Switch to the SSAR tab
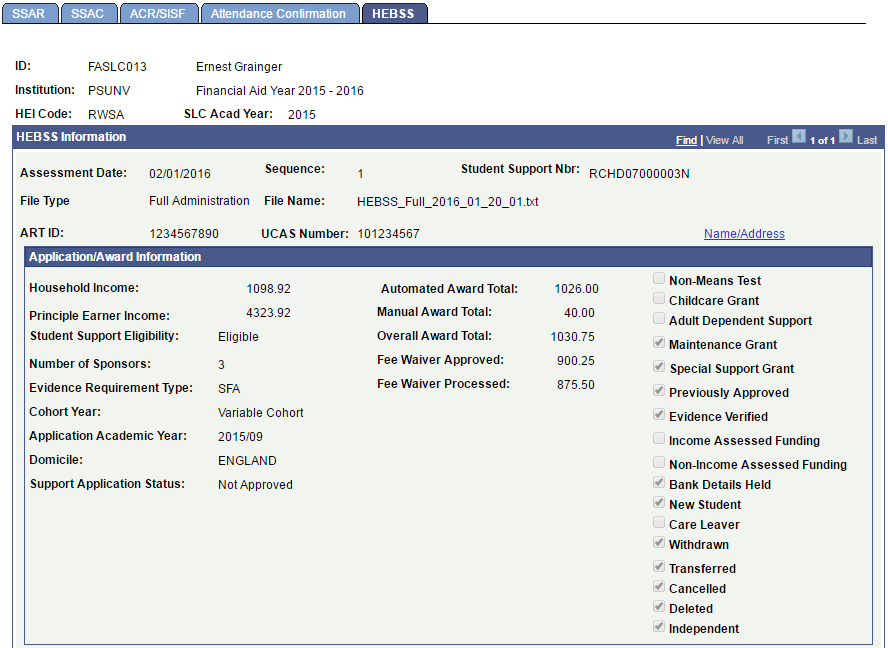The image size is (888, 648). coord(29,14)
